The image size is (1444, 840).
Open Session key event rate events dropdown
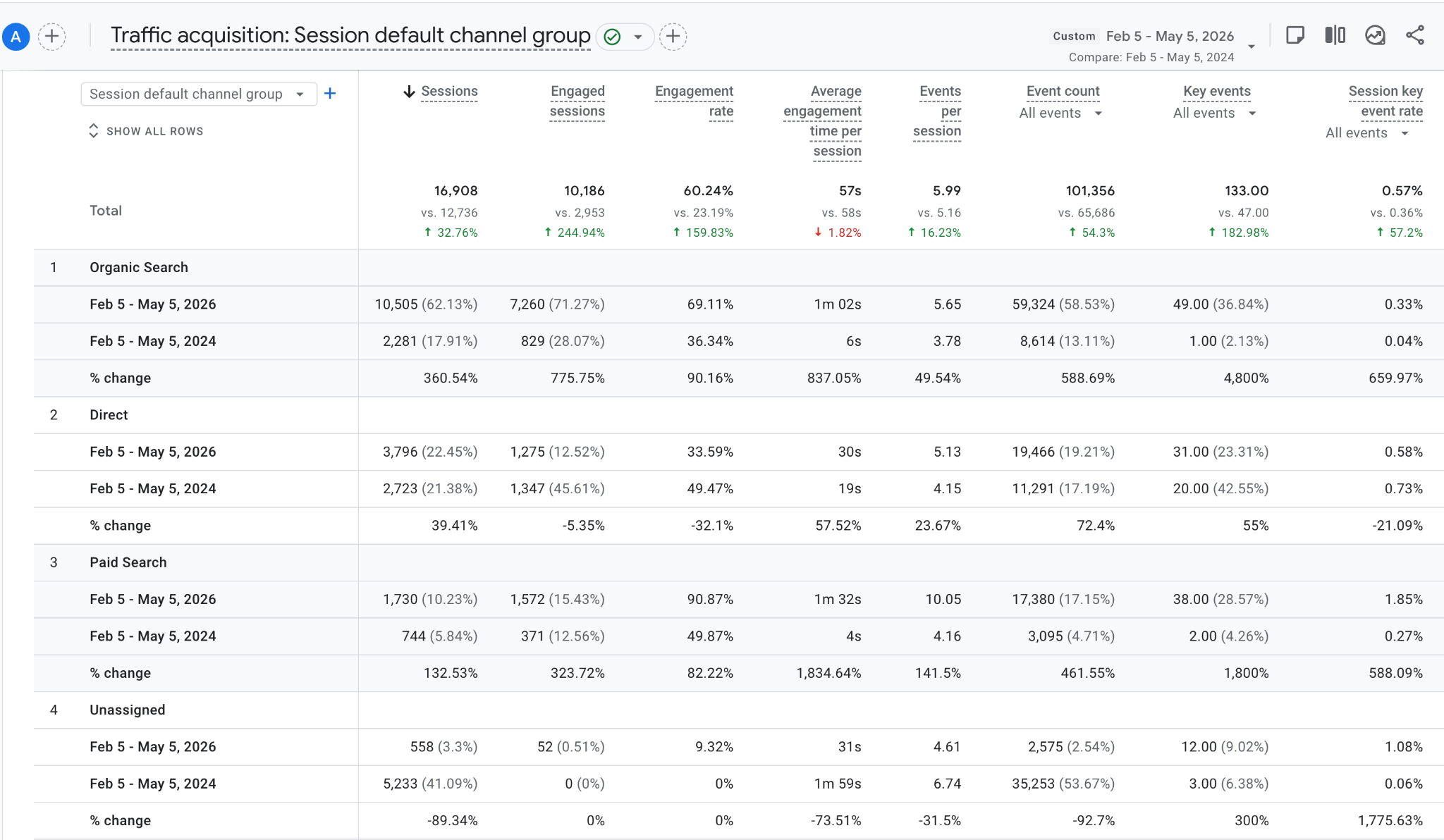[x=1366, y=132]
